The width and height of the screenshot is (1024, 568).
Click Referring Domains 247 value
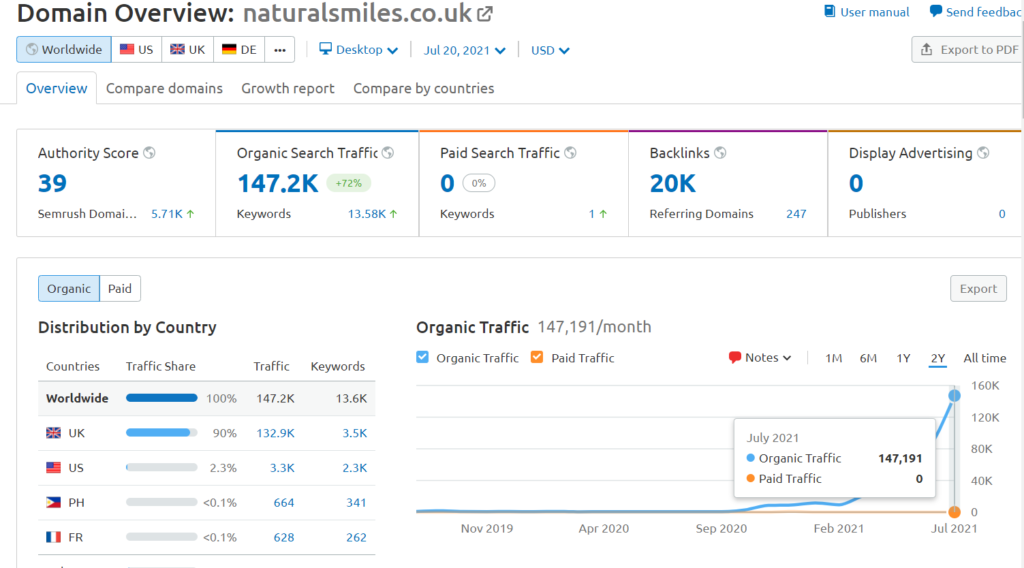click(x=796, y=213)
